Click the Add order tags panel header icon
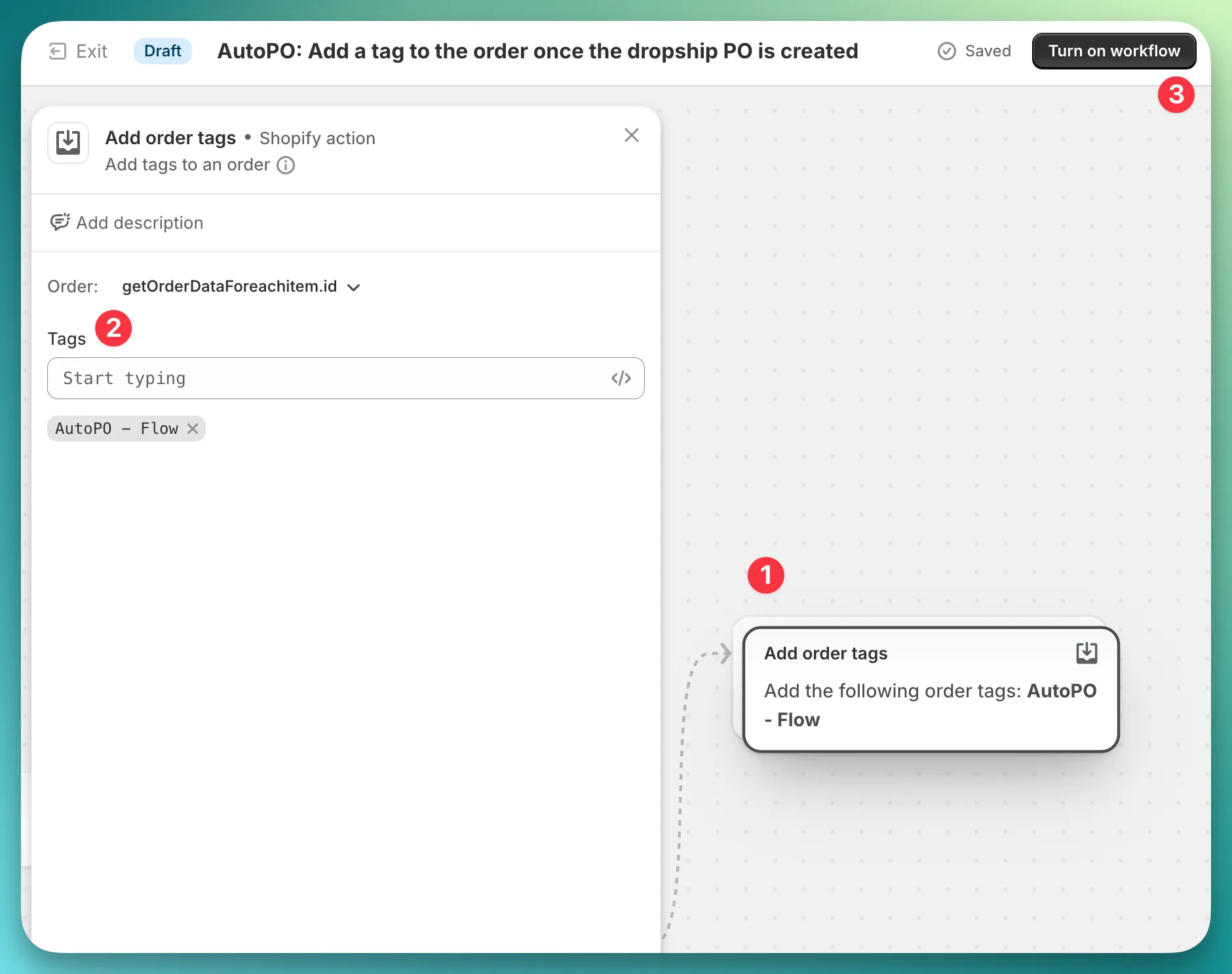Viewport: 1232px width, 974px height. (68, 142)
